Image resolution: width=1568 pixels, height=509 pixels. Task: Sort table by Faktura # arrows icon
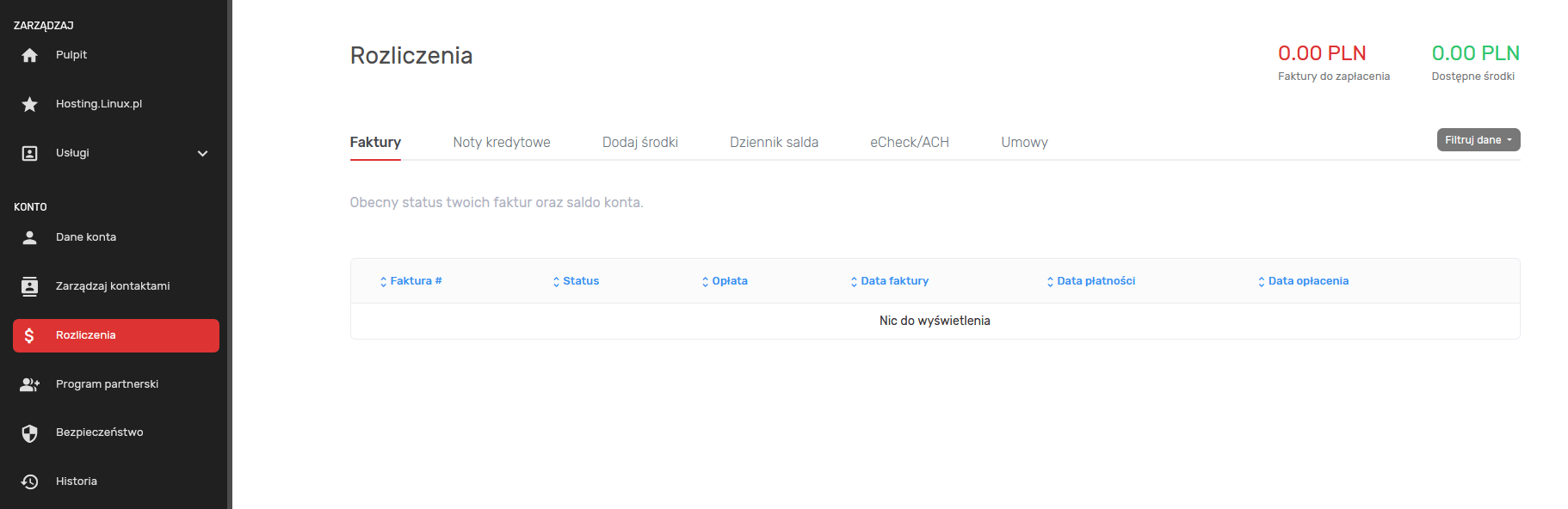tap(384, 282)
